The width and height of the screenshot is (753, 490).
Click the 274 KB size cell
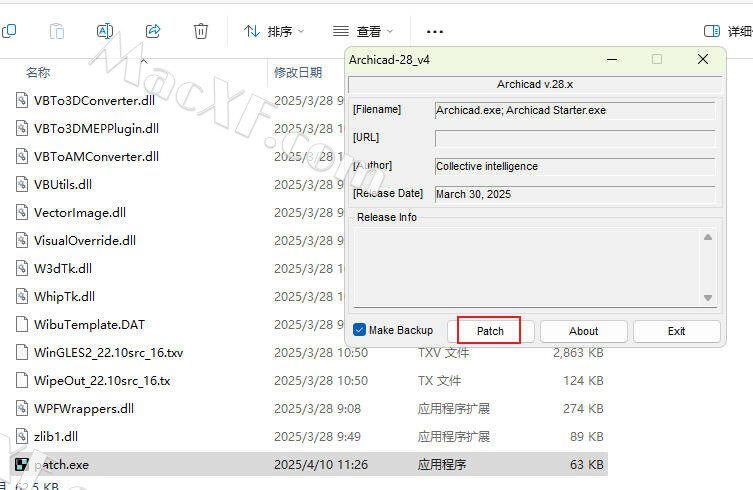(x=583, y=409)
